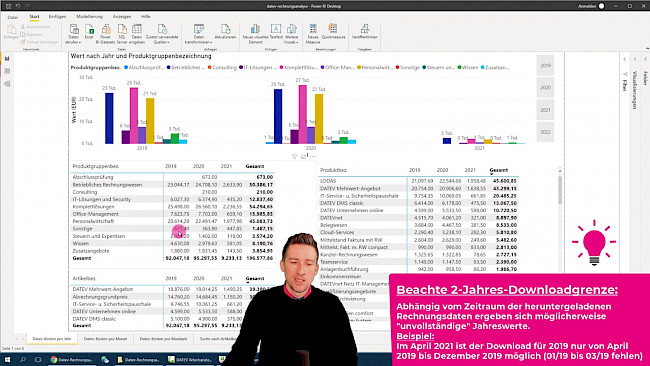Click Personalwirt... legend color dot
This screenshot has width=650, height=366.
coord(359,67)
